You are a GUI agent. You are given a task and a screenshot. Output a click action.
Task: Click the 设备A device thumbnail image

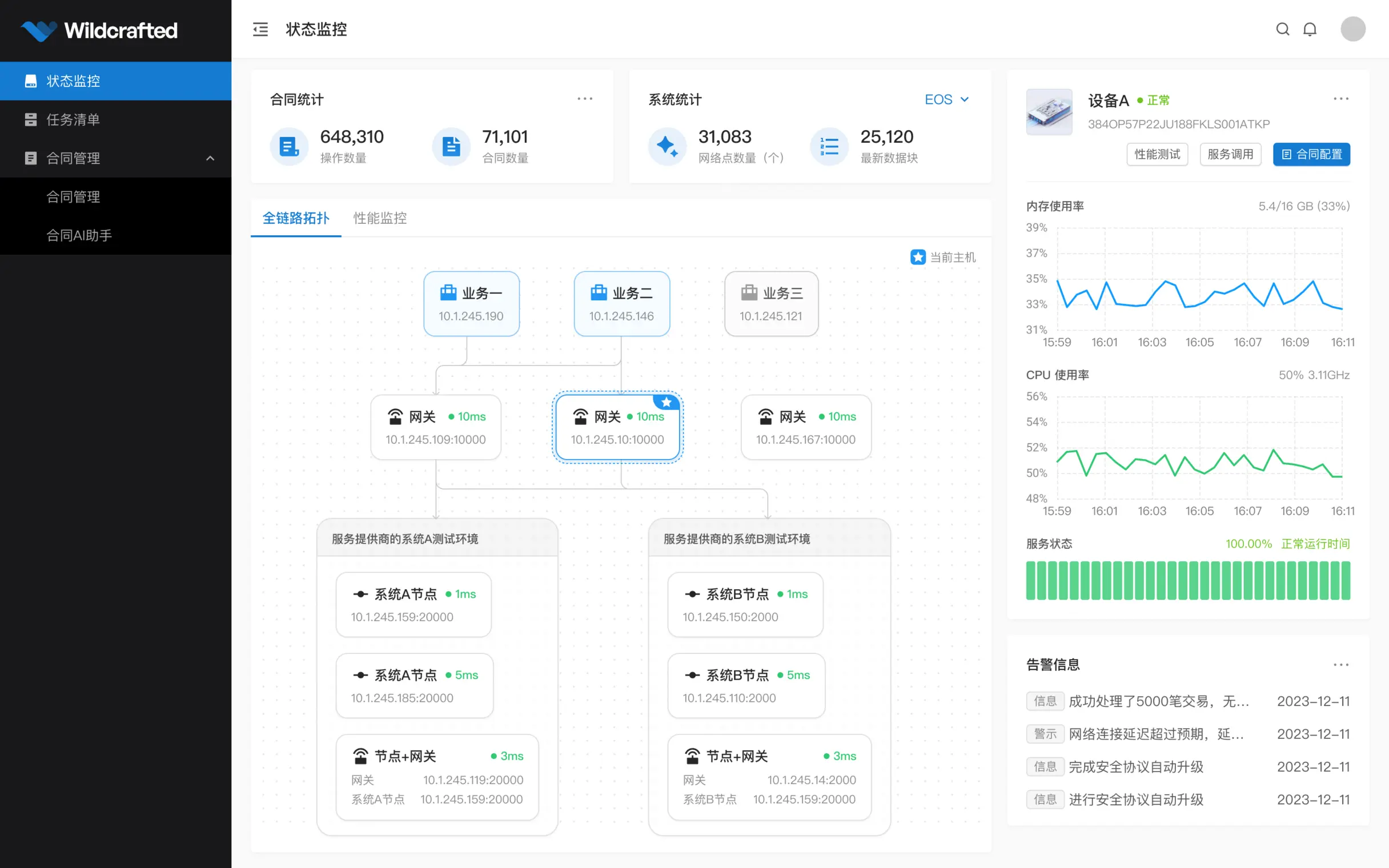(x=1049, y=112)
